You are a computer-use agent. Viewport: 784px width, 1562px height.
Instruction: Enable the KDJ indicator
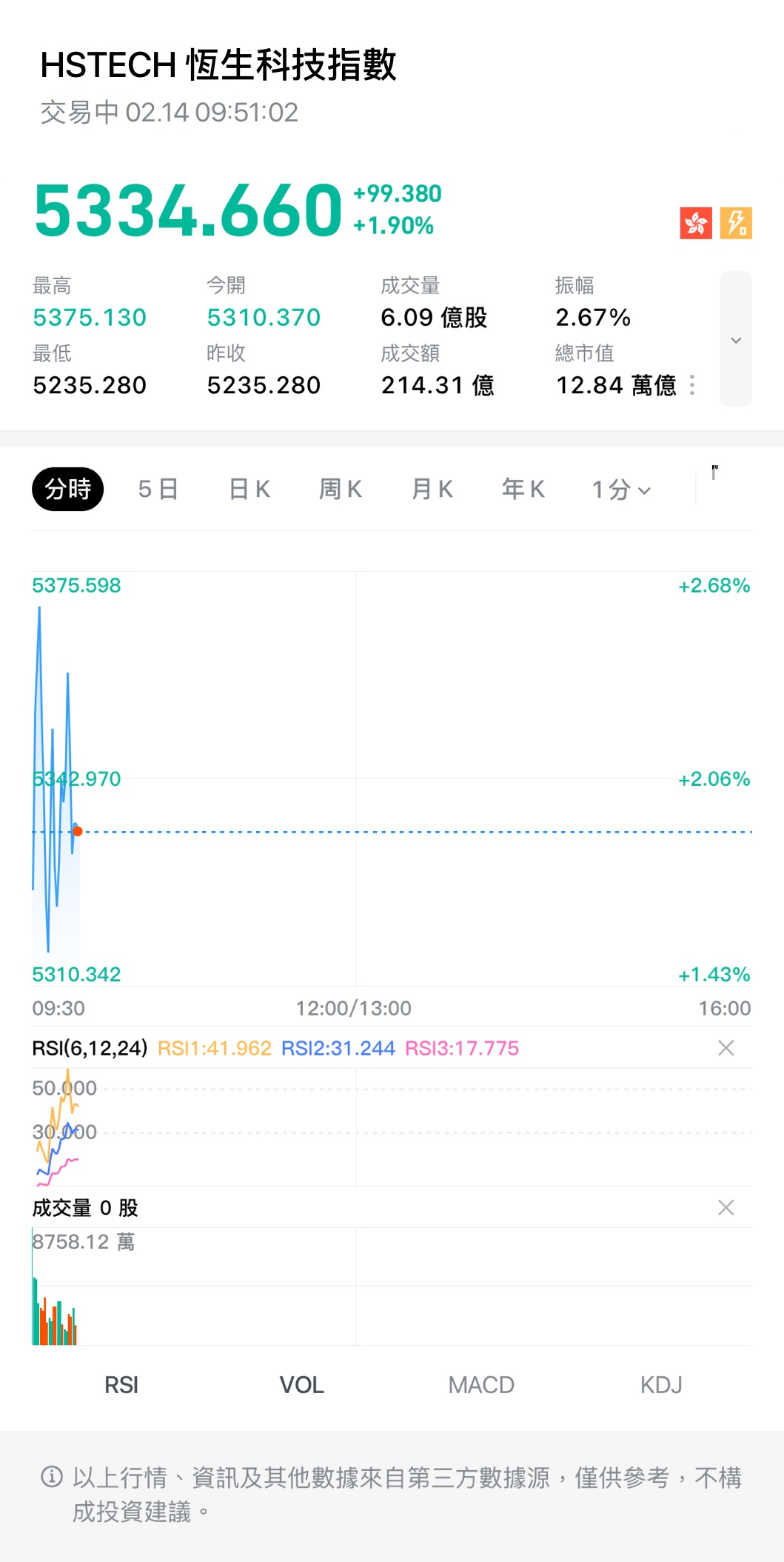(x=661, y=1385)
